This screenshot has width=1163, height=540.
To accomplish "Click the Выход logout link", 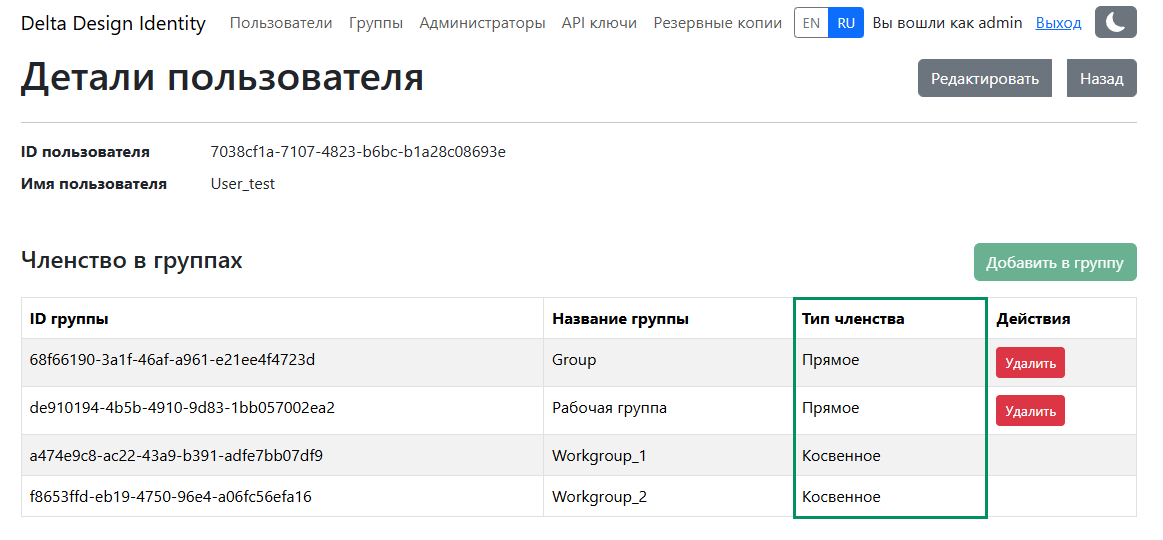I will point(1058,23).
